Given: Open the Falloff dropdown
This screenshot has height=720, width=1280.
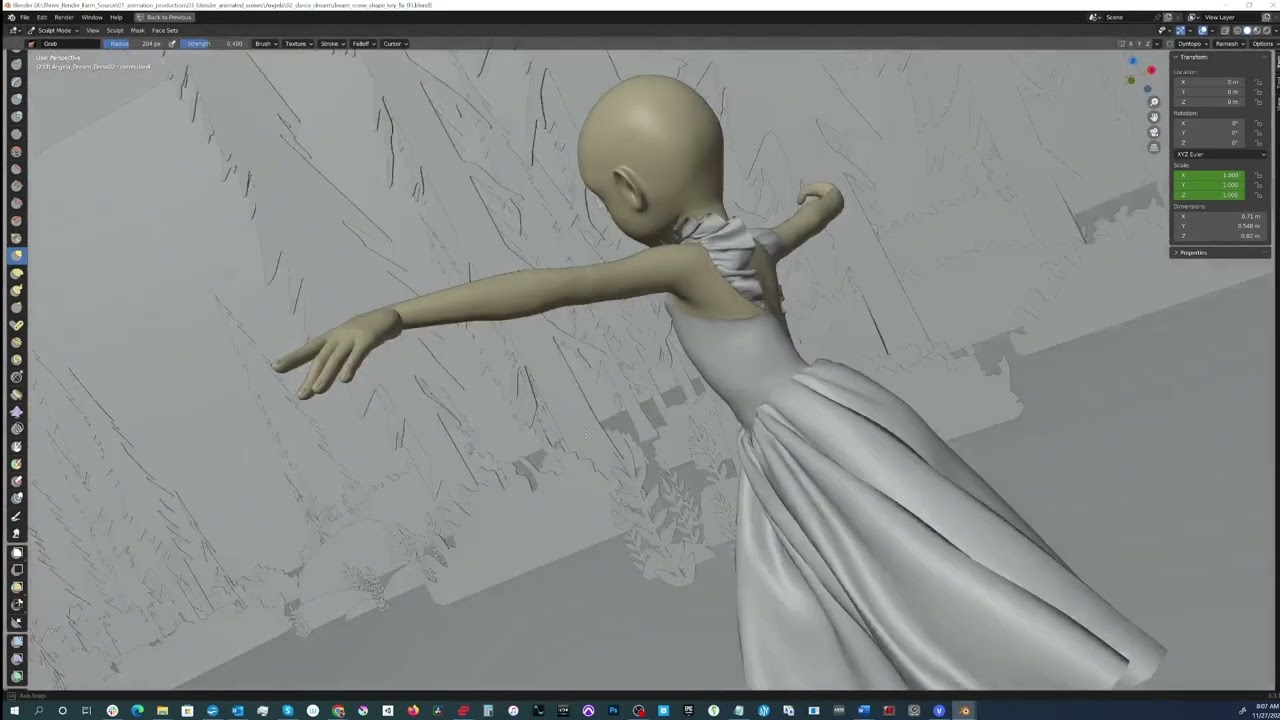Looking at the screenshot, I should pos(362,44).
